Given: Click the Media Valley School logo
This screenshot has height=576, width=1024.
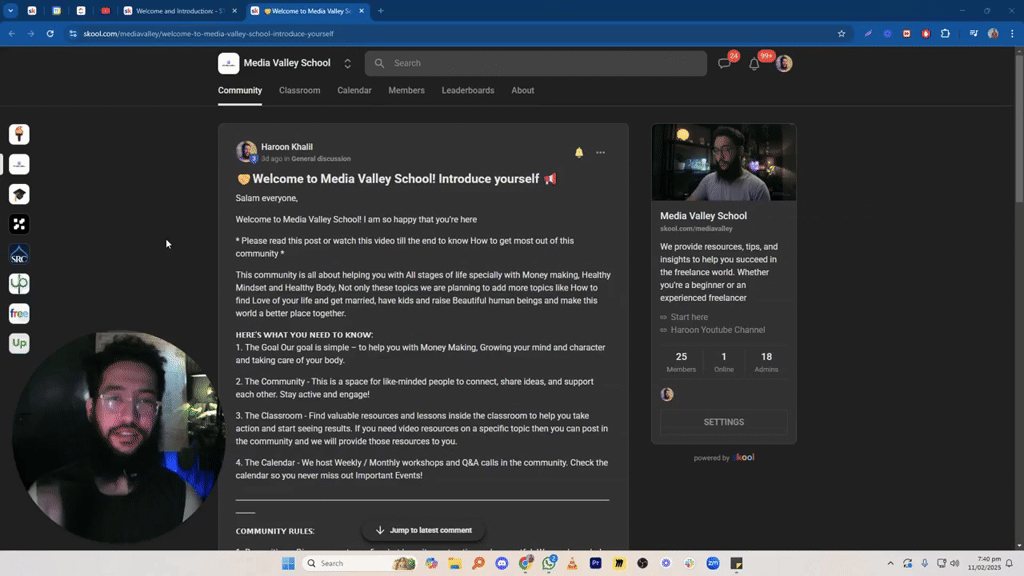Looking at the screenshot, I should pos(229,63).
